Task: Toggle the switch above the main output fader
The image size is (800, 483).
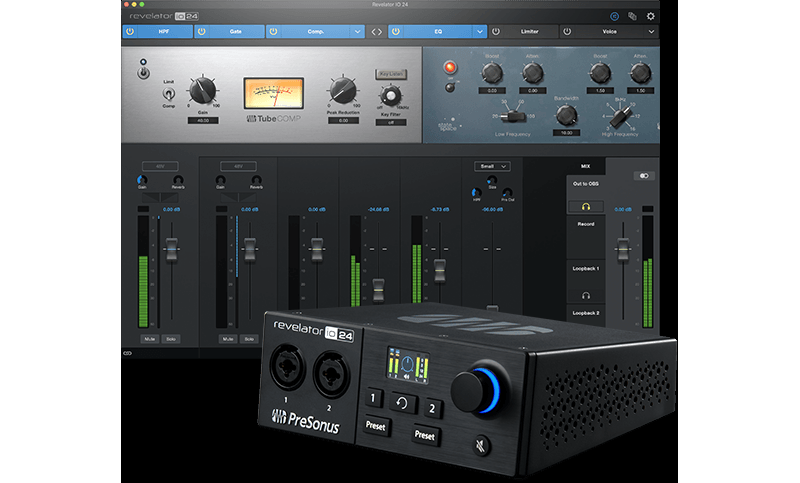Action: click(644, 176)
